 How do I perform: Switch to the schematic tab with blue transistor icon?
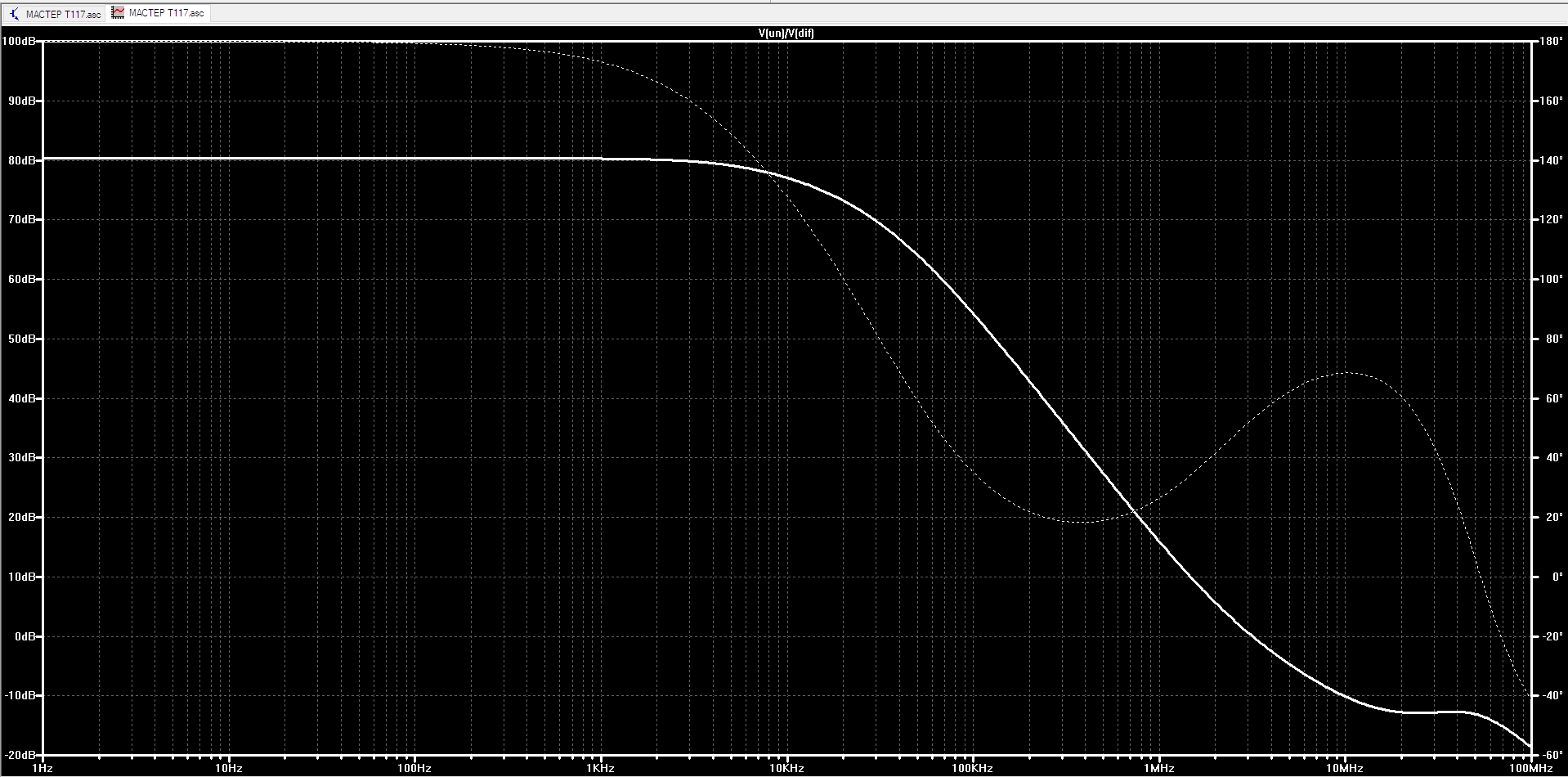(55, 14)
